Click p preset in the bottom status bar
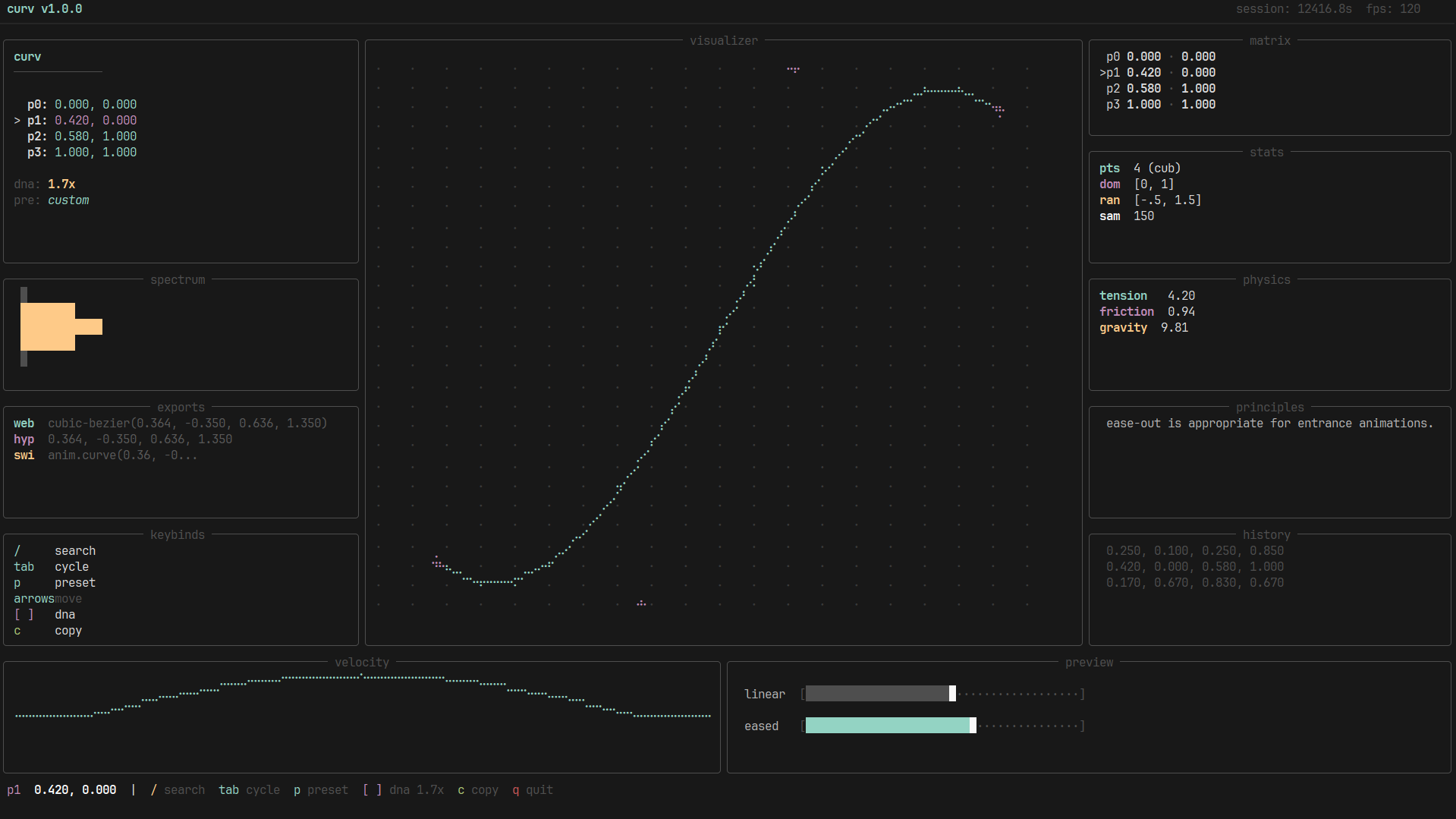This screenshot has width=1456, height=819. pyautogui.click(x=321, y=790)
